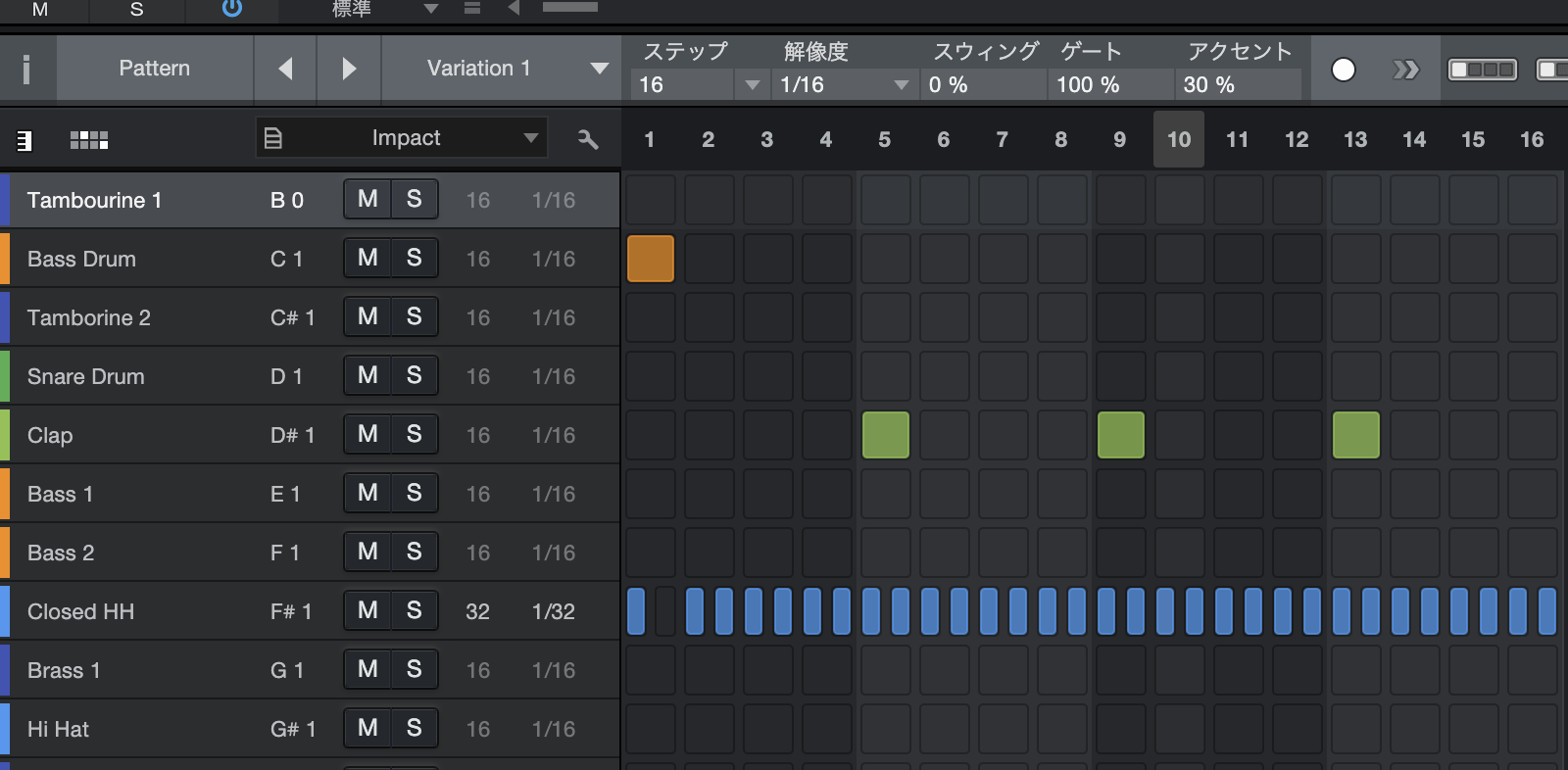Click the double-chevron auto-advance icon
This screenshot has width=1568, height=770.
(x=1405, y=70)
